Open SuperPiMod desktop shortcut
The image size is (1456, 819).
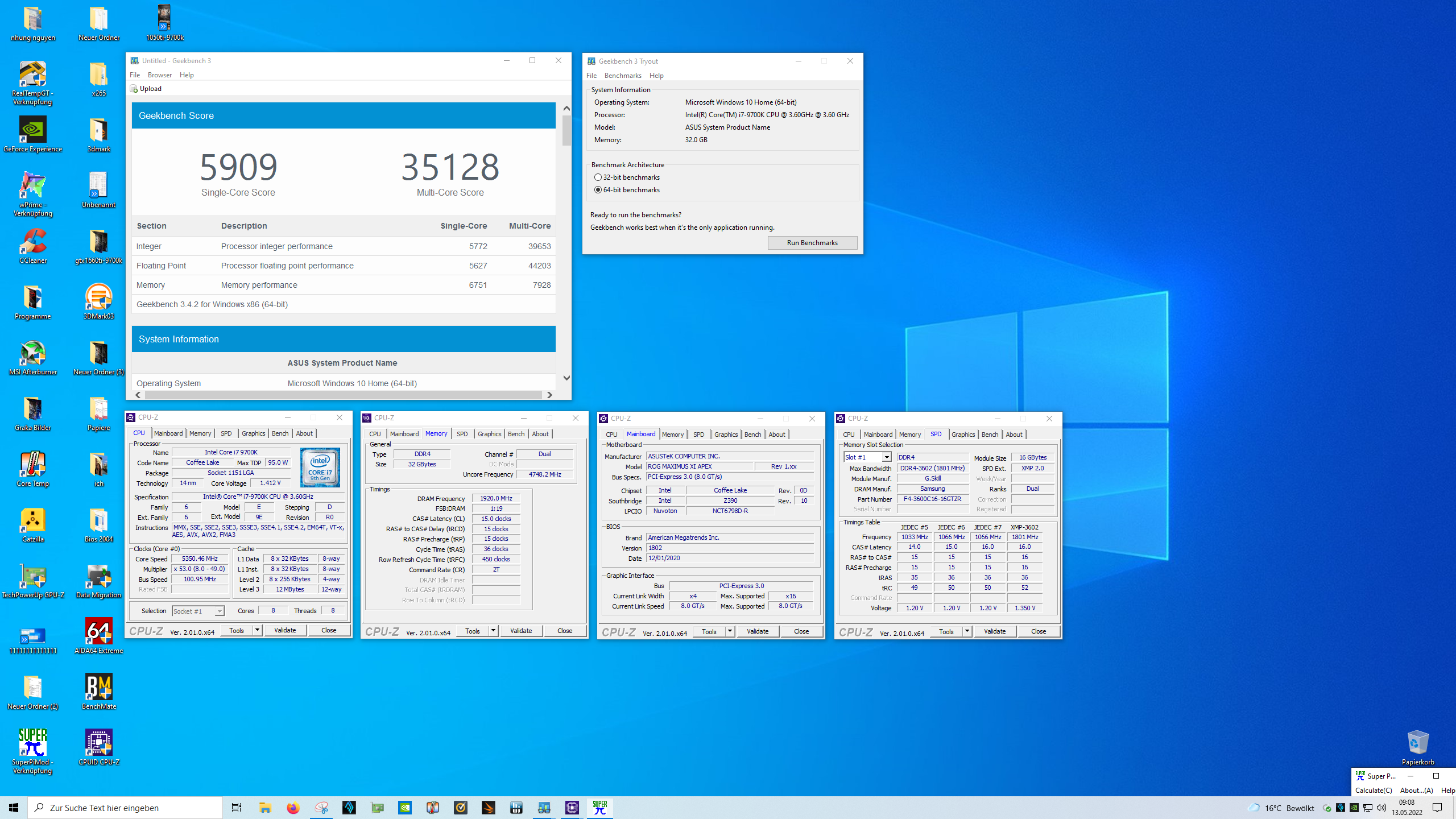pyautogui.click(x=32, y=752)
